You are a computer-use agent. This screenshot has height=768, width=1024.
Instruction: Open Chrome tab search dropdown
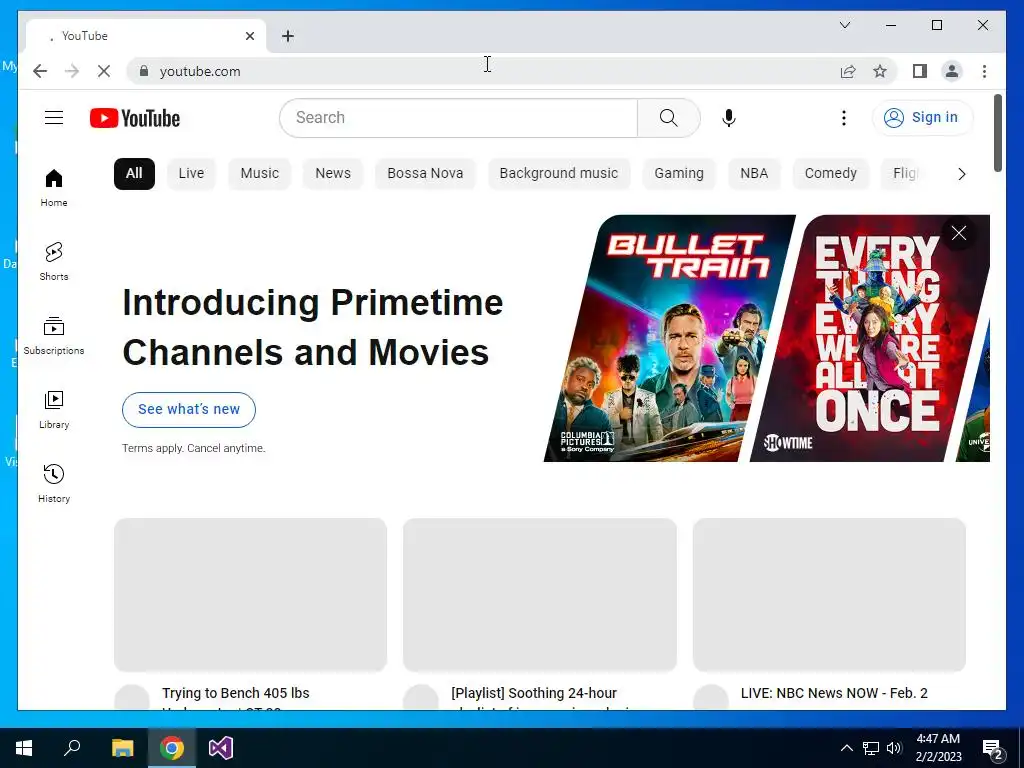pos(845,25)
